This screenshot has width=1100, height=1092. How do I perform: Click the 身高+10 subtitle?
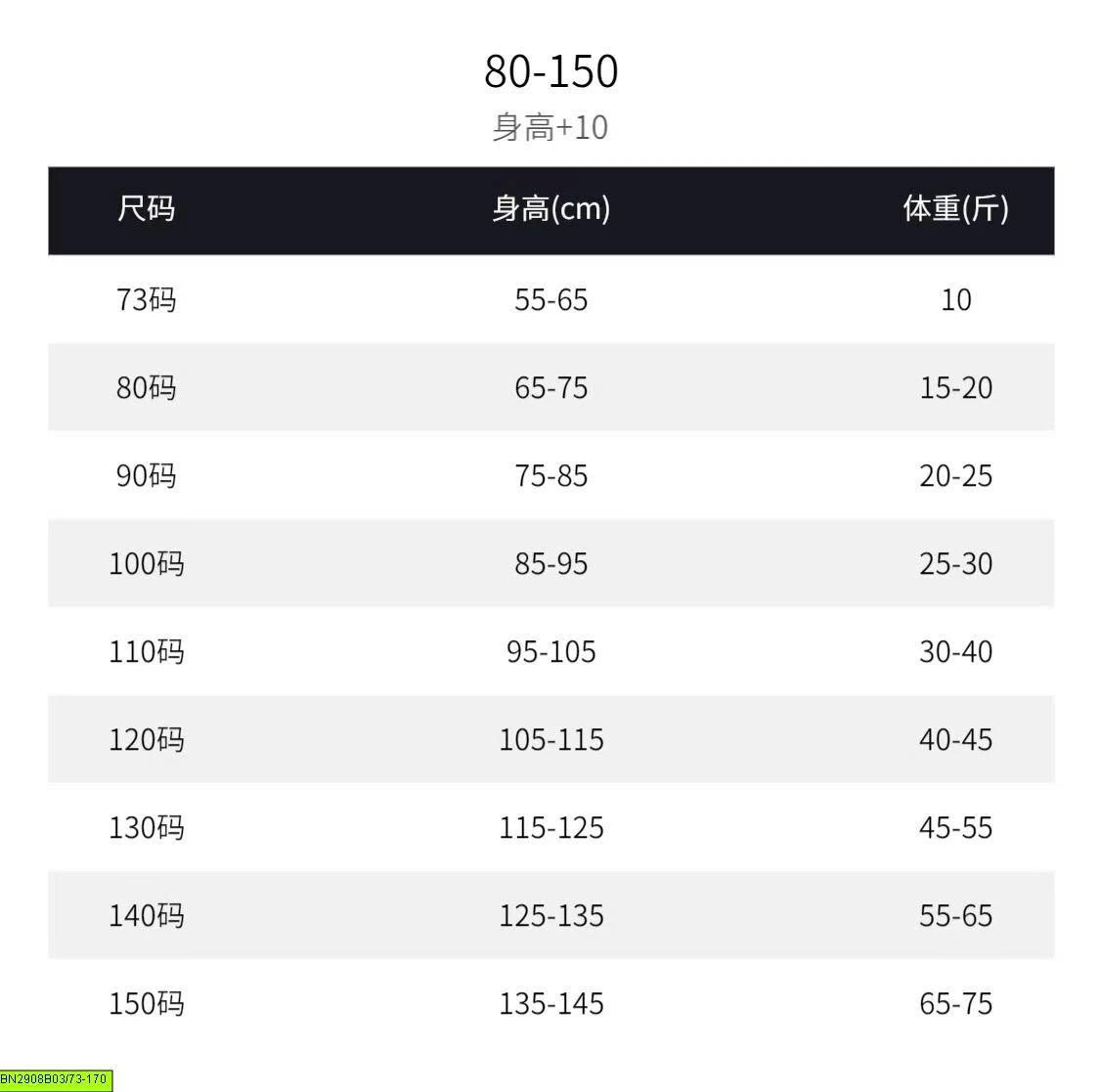550,128
